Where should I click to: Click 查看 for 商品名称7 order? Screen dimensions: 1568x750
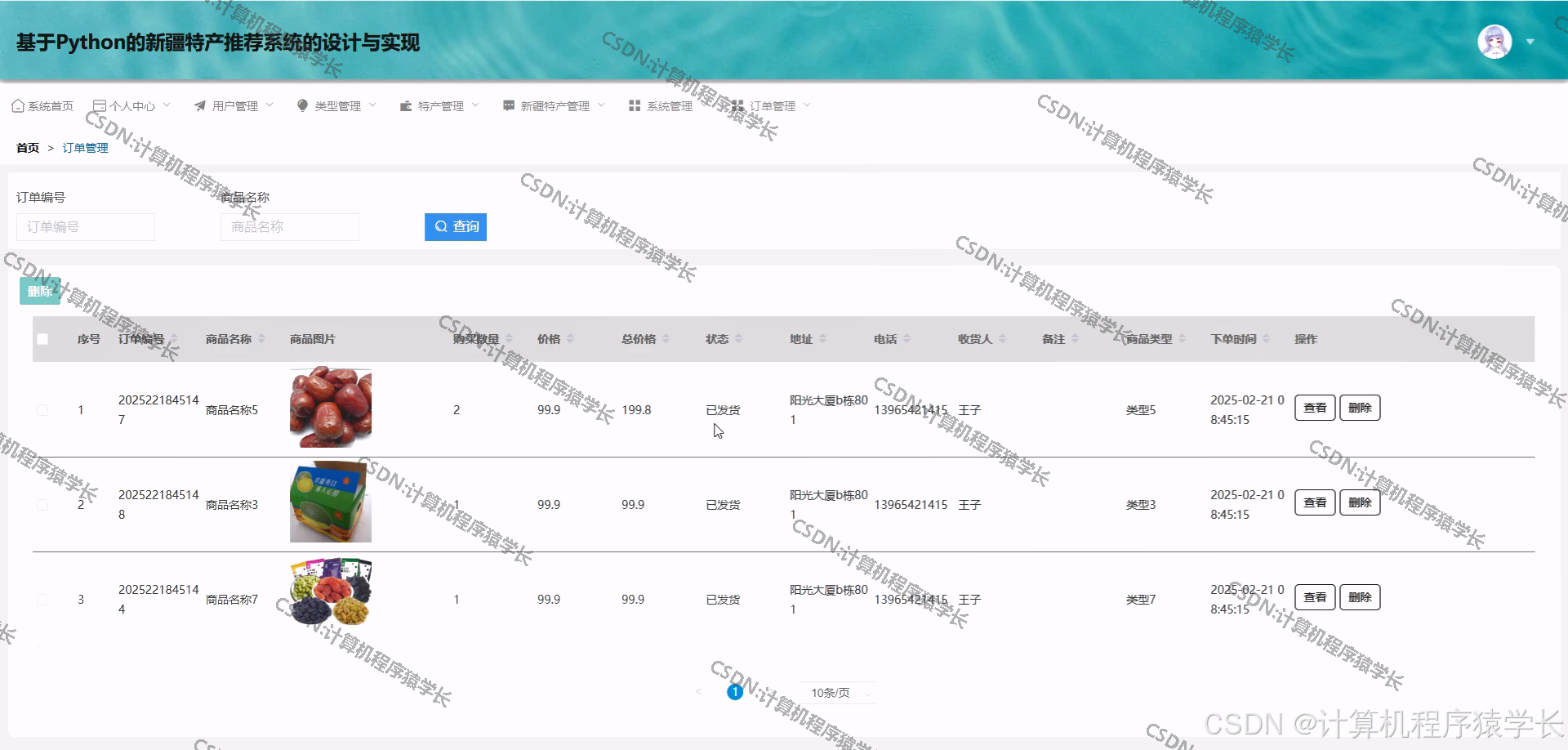(x=1315, y=597)
